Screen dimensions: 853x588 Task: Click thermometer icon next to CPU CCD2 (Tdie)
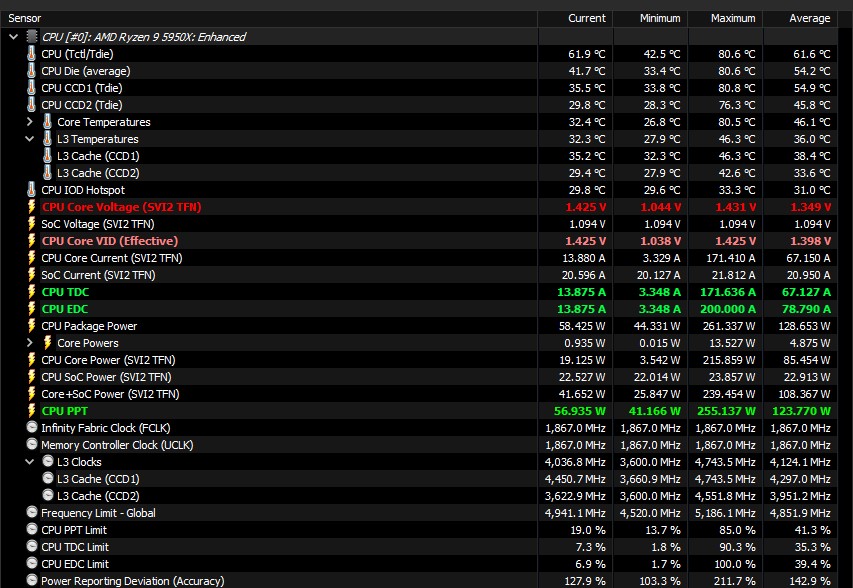tap(32, 104)
